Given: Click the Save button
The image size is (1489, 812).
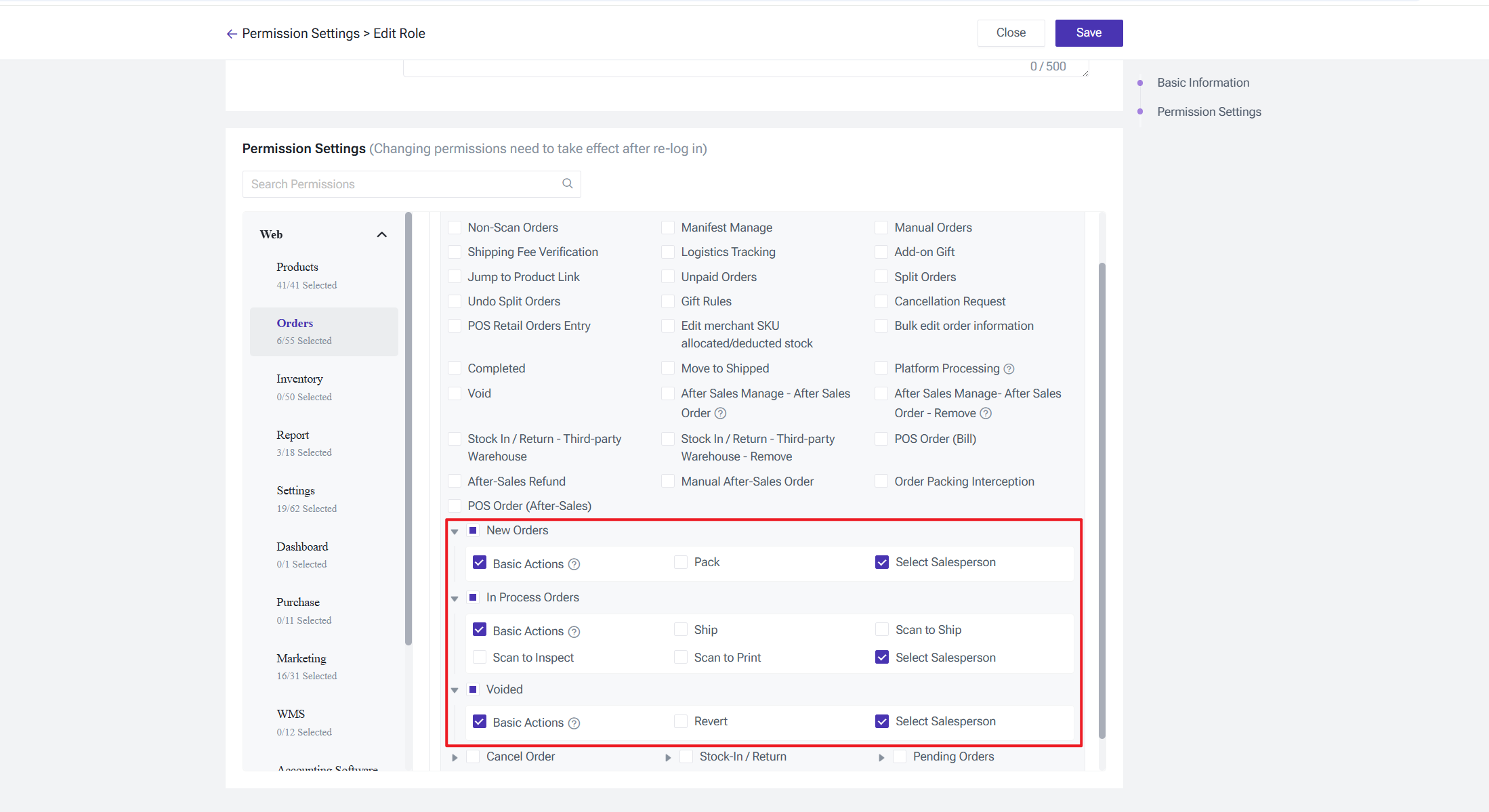Looking at the screenshot, I should point(1089,33).
